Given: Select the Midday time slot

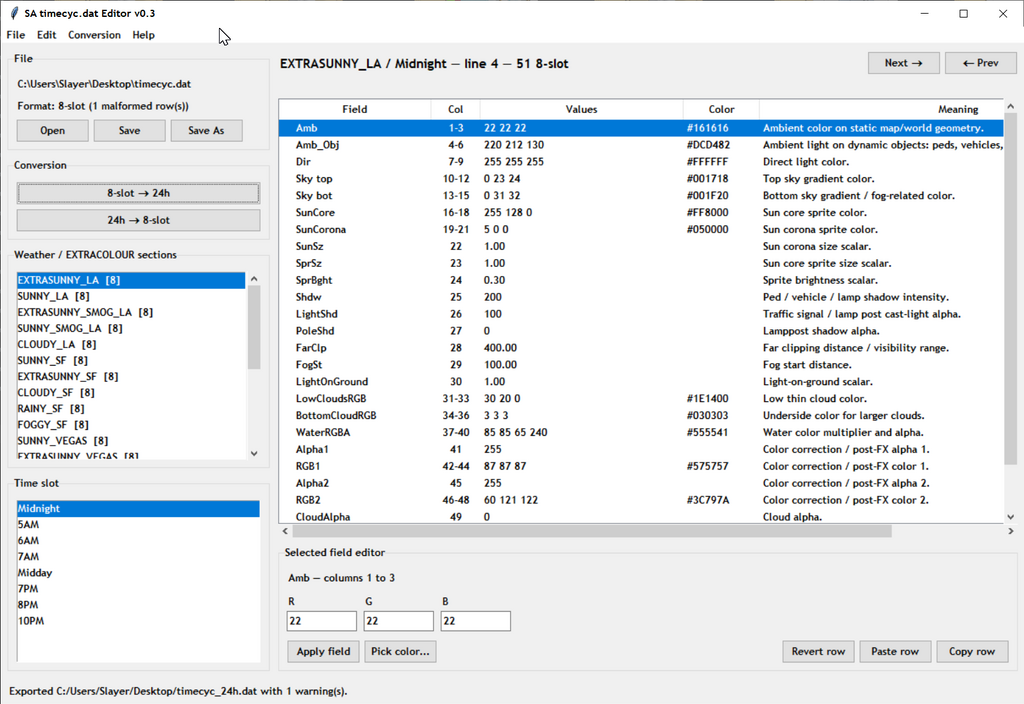Looking at the screenshot, I should coord(138,573).
